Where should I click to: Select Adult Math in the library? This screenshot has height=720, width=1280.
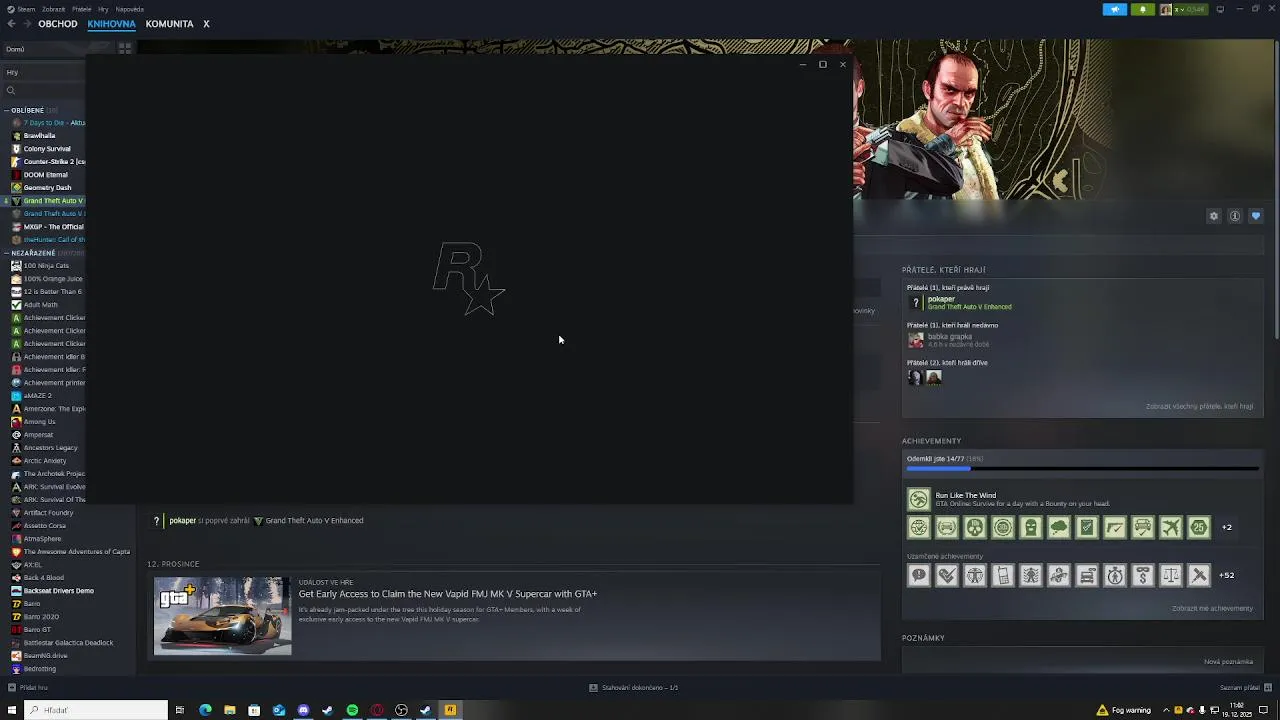pyautogui.click(x=40, y=305)
